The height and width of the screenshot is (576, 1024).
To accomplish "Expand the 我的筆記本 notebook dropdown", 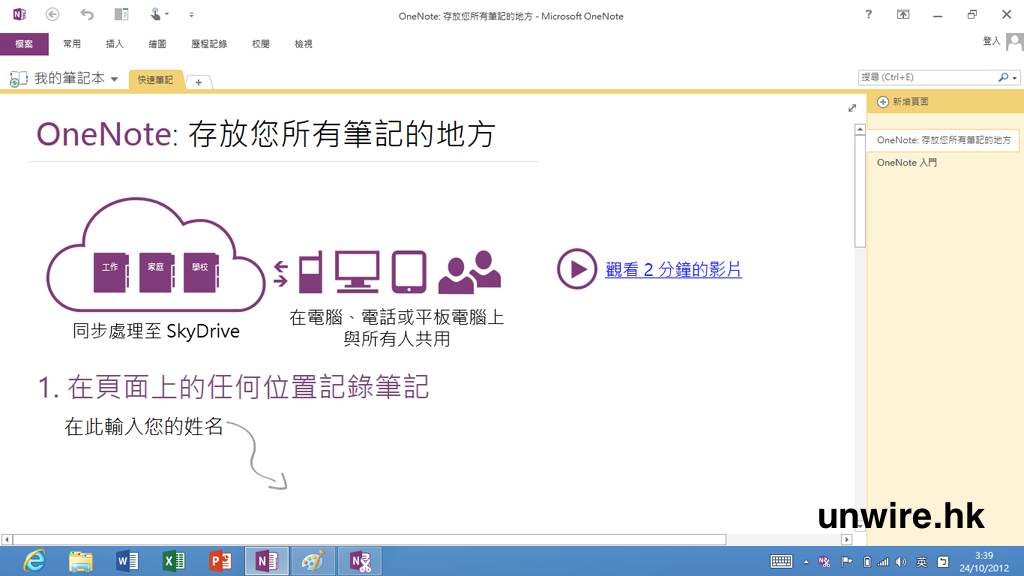I will [x=114, y=79].
